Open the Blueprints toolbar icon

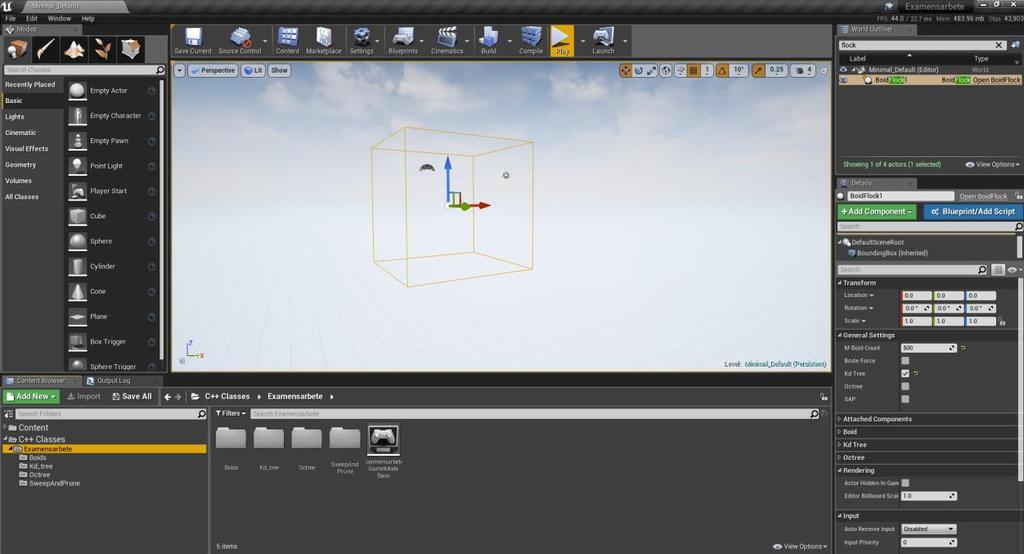(x=402, y=41)
